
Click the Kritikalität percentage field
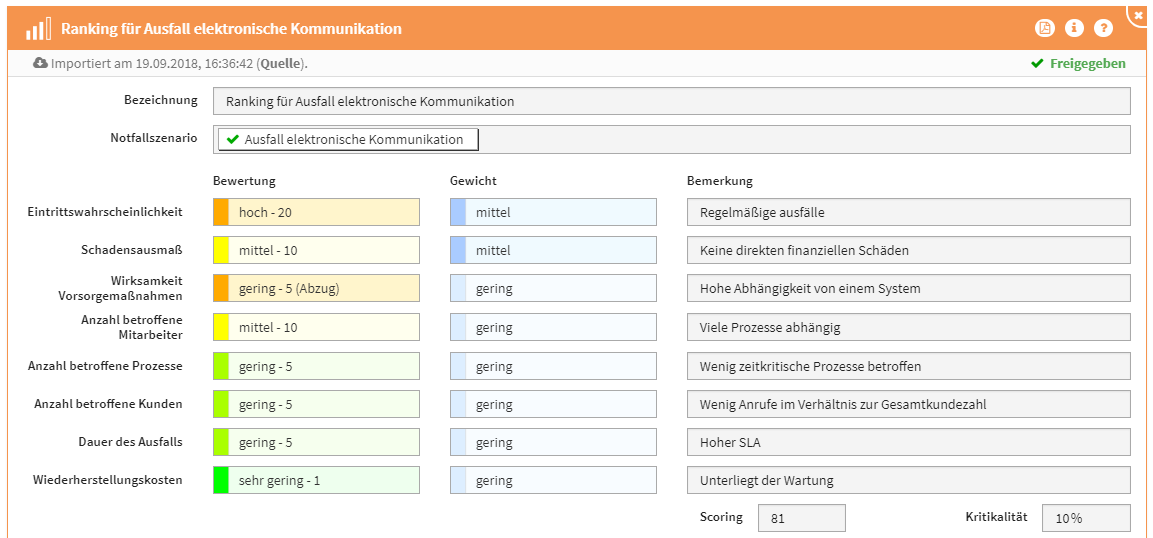[1085, 518]
